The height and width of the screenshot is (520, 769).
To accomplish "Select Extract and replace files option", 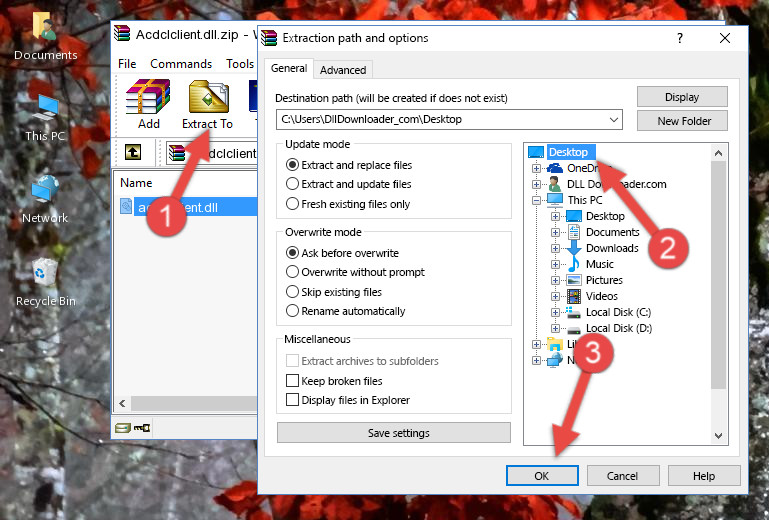I will pyautogui.click(x=349, y=165).
